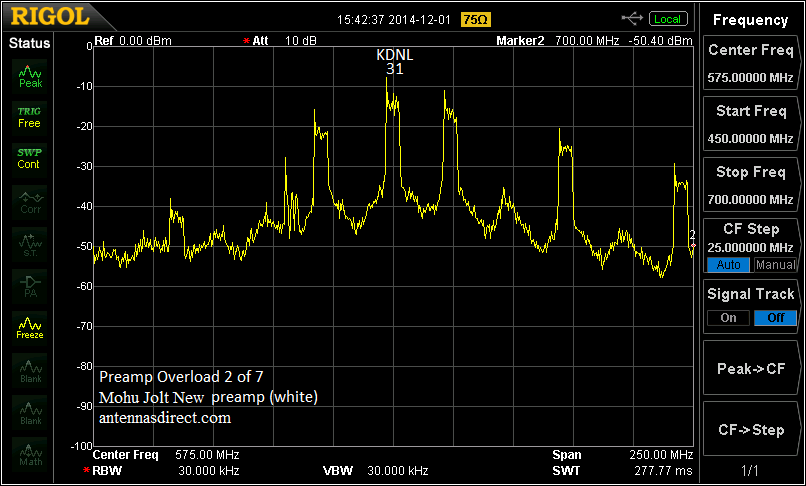
Task: Open the Center Freq softkey
Action: [x=750, y=63]
